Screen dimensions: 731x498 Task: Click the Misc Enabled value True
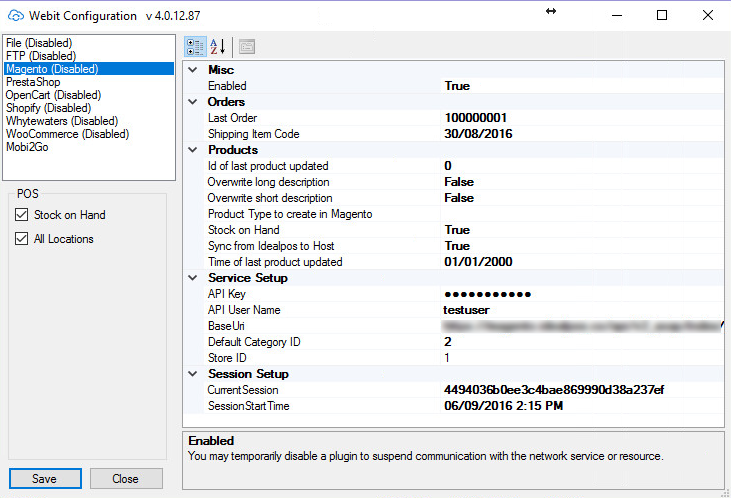[x=582, y=86]
